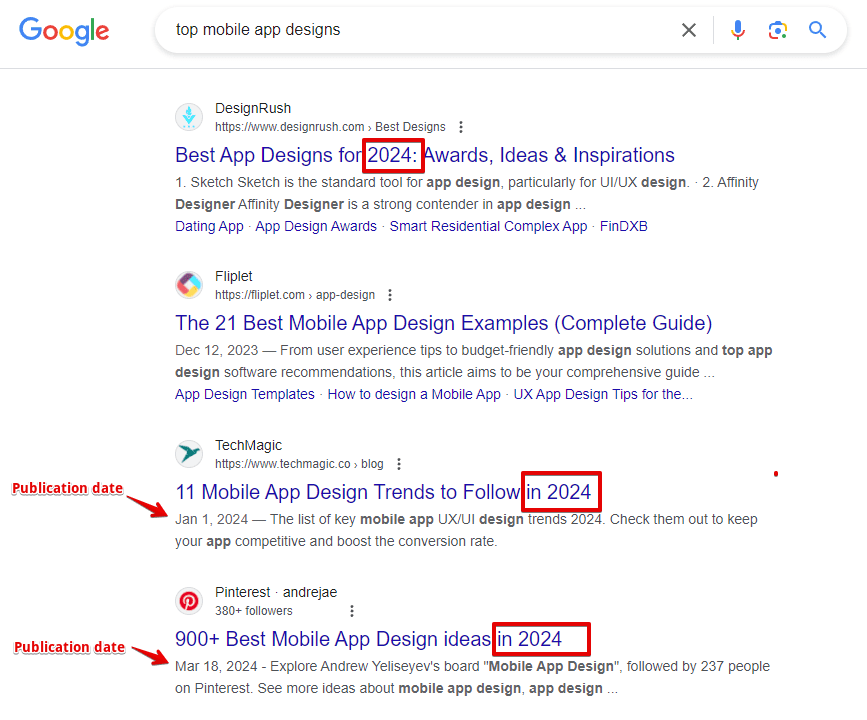This screenshot has height=720, width=867.
Task: Click the 'DesignRush' site name
Action: [x=253, y=108]
